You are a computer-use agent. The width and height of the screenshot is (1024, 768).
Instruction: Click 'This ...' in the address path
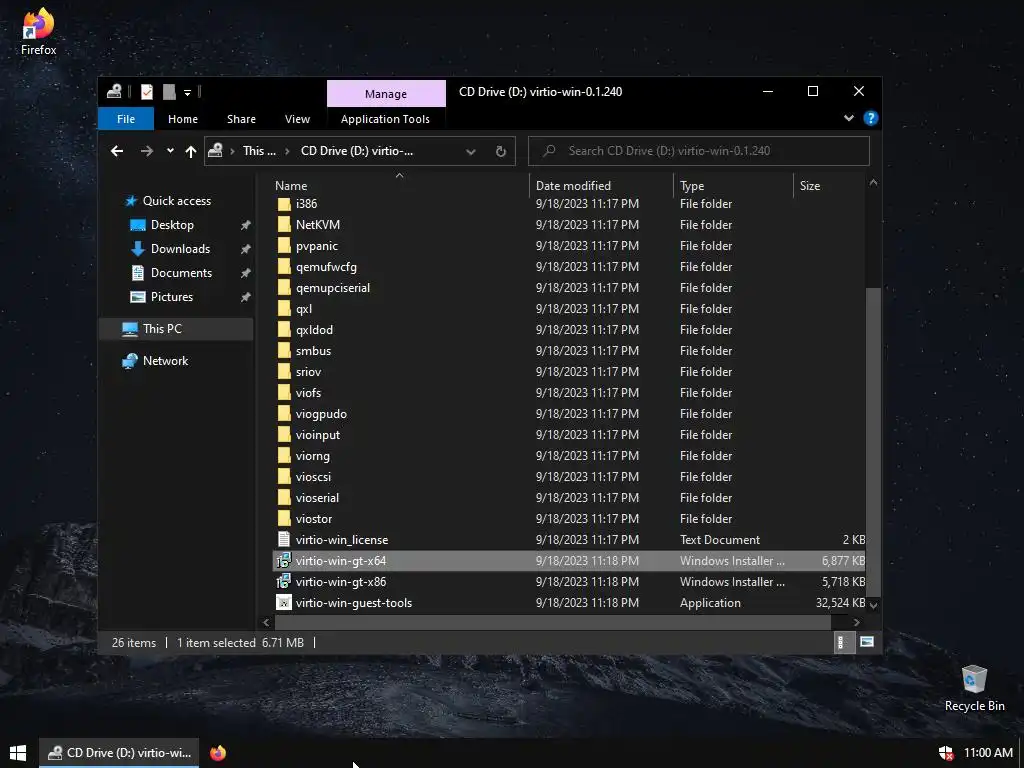click(x=259, y=151)
